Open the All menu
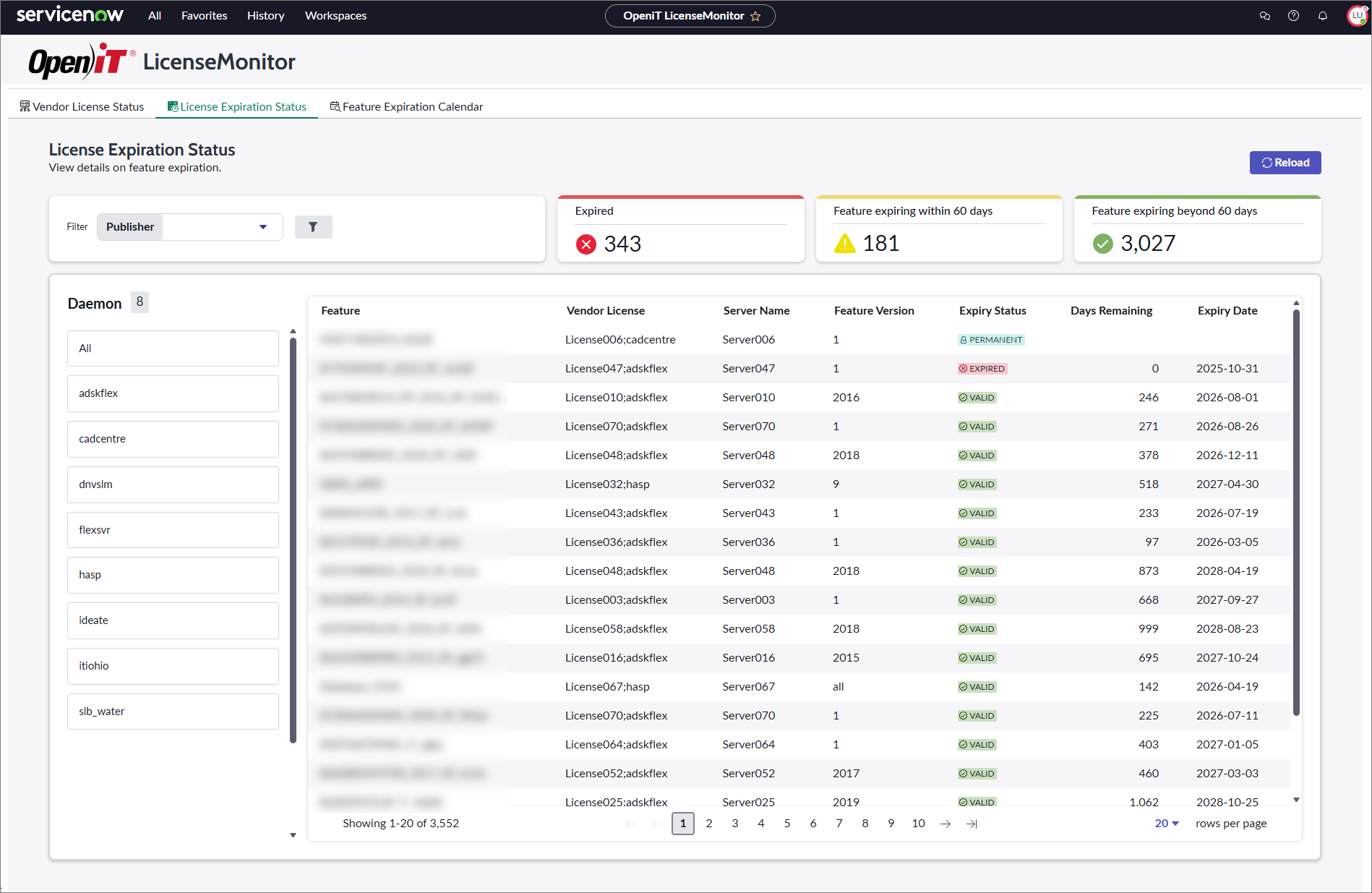Screen dimensions: 1372x893 [155, 16]
